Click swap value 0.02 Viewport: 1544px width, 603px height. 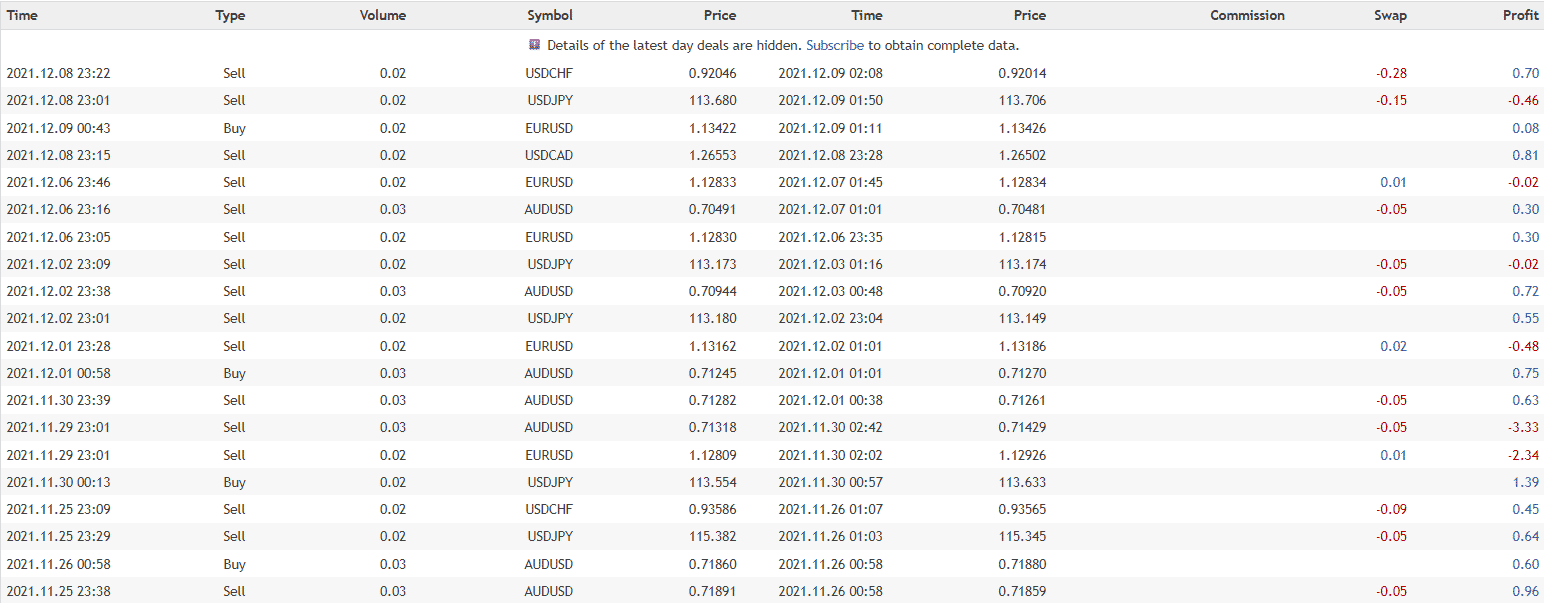point(1393,346)
